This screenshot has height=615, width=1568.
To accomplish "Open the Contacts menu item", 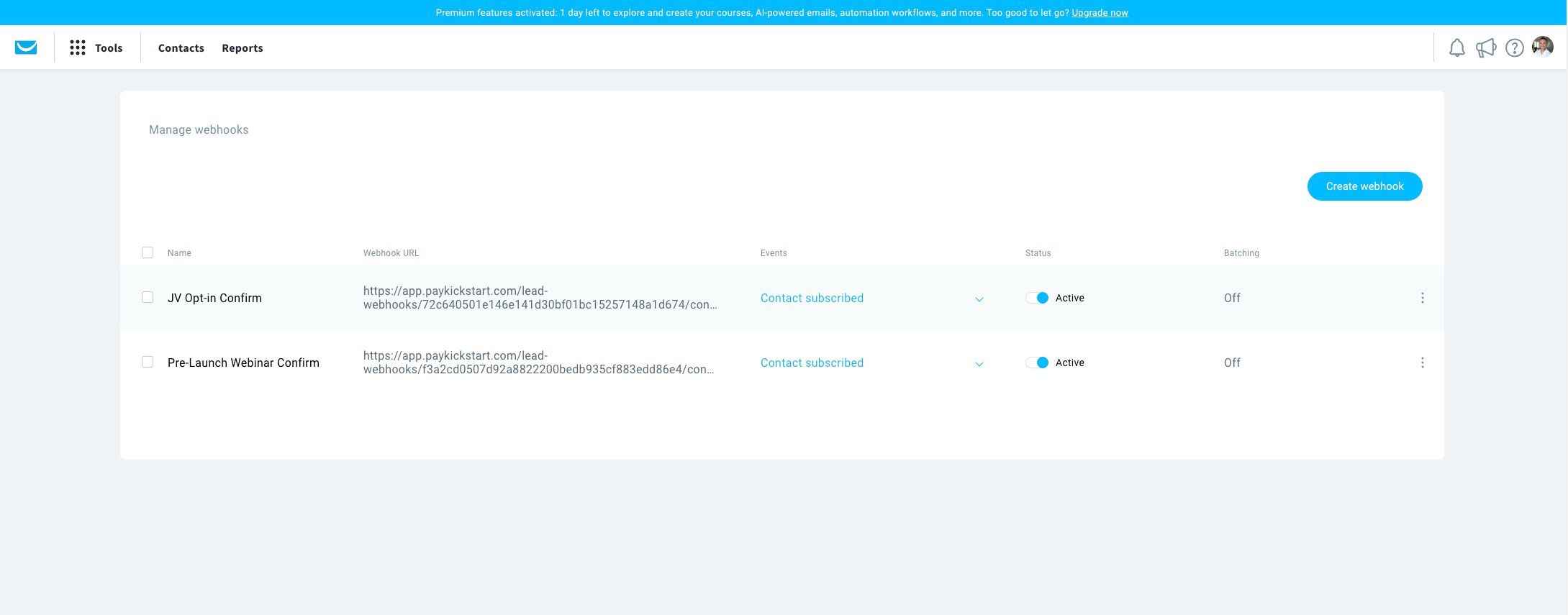I will click(181, 47).
